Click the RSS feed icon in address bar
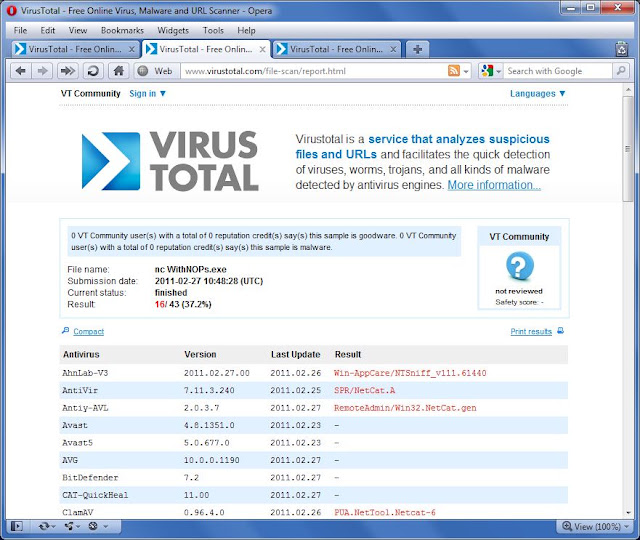Screen dimensions: 640x540 click(453, 71)
